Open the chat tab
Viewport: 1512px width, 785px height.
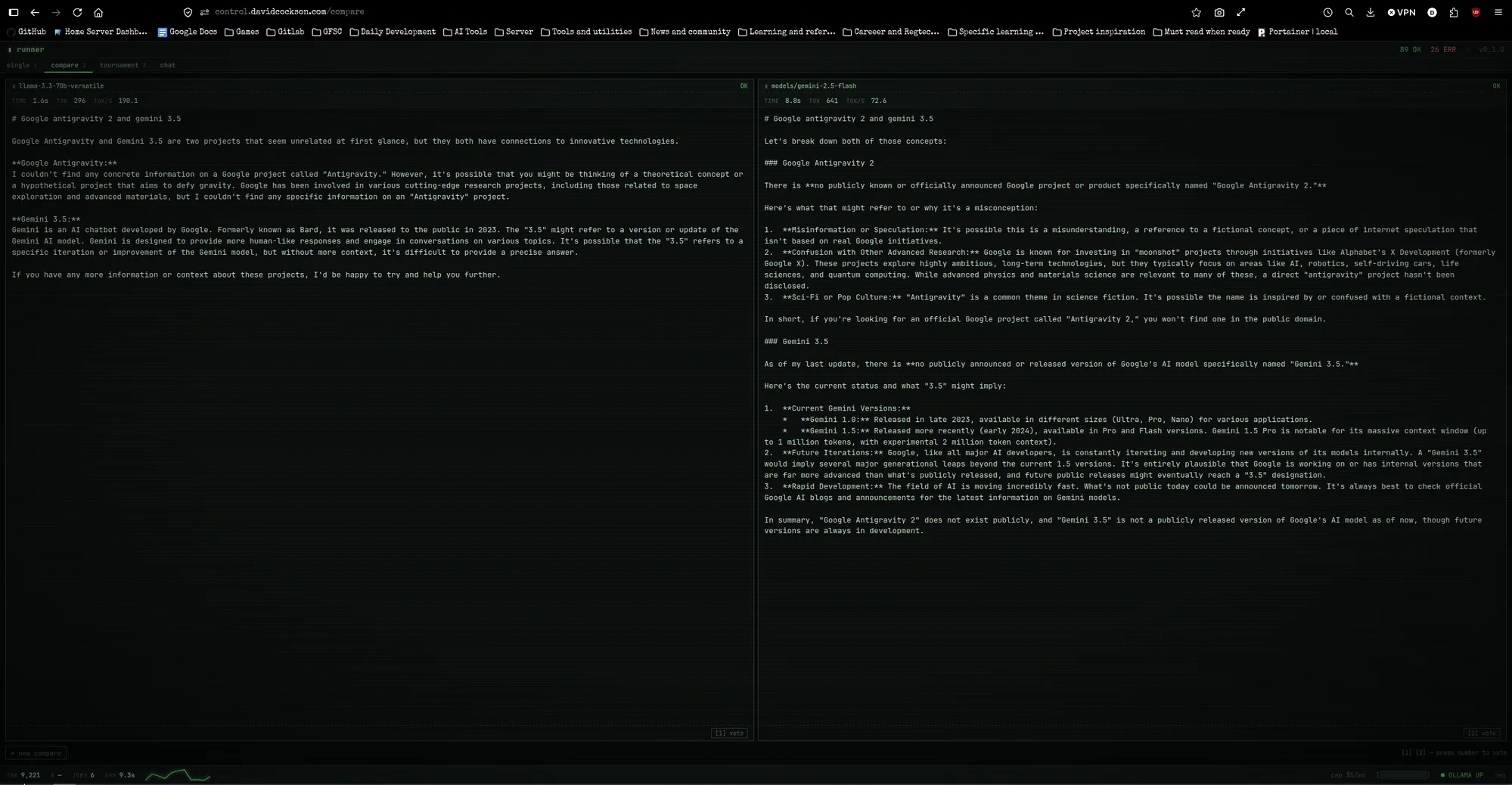click(x=168, y=65)
